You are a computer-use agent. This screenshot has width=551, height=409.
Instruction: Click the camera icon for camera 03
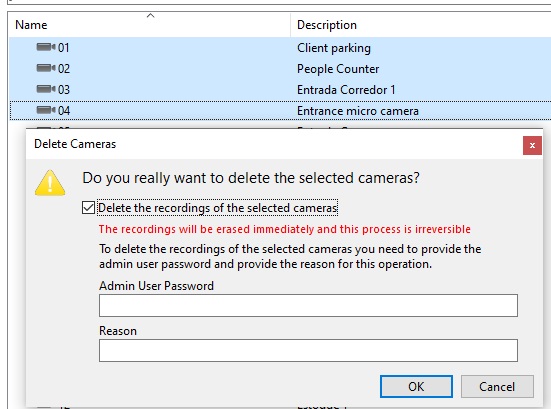[46, 89]
